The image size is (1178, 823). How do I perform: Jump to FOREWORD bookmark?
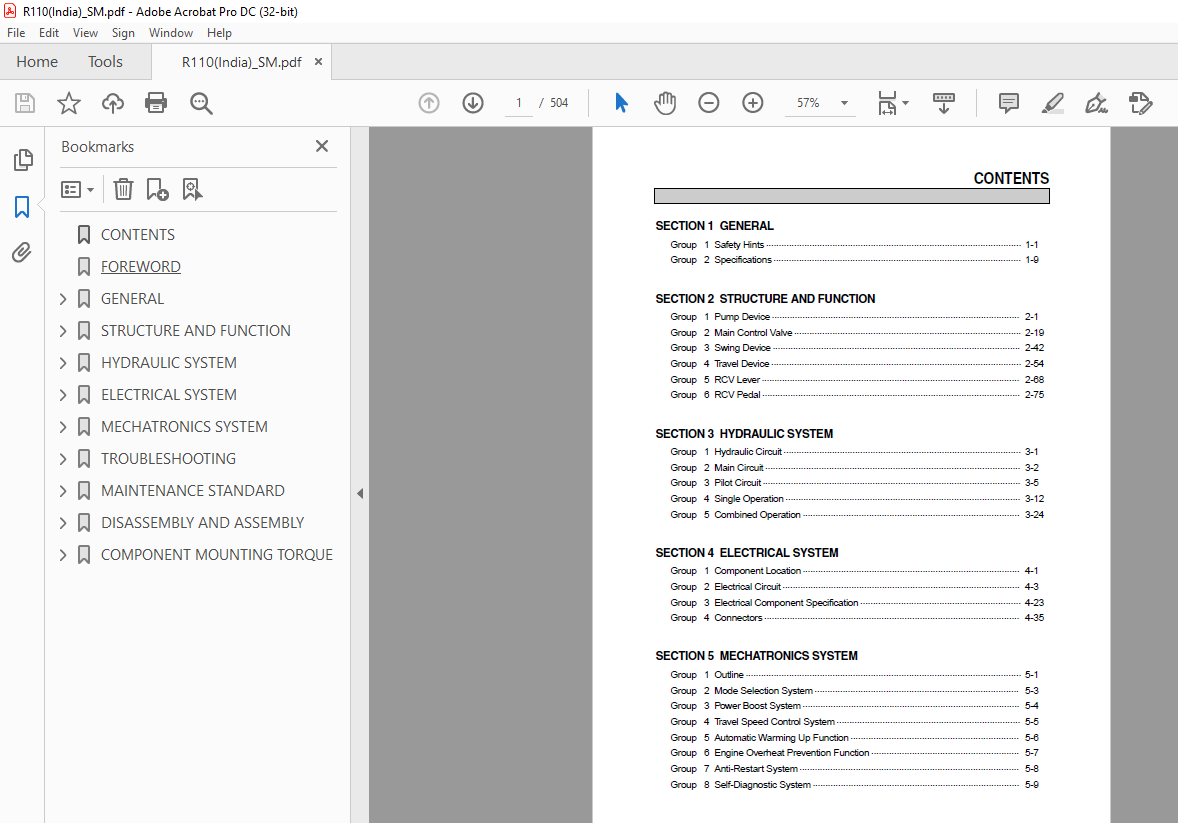(140, 267)
